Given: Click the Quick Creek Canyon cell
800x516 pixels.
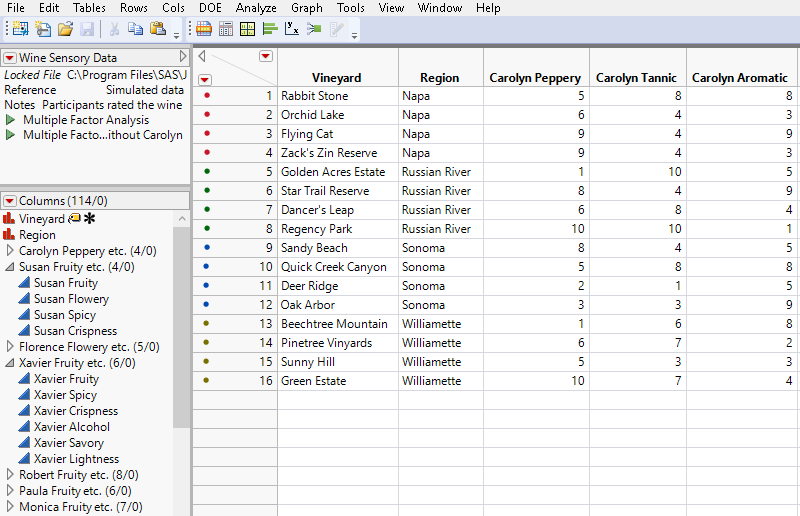Looking at the screenshot, I should pos(338,266).
